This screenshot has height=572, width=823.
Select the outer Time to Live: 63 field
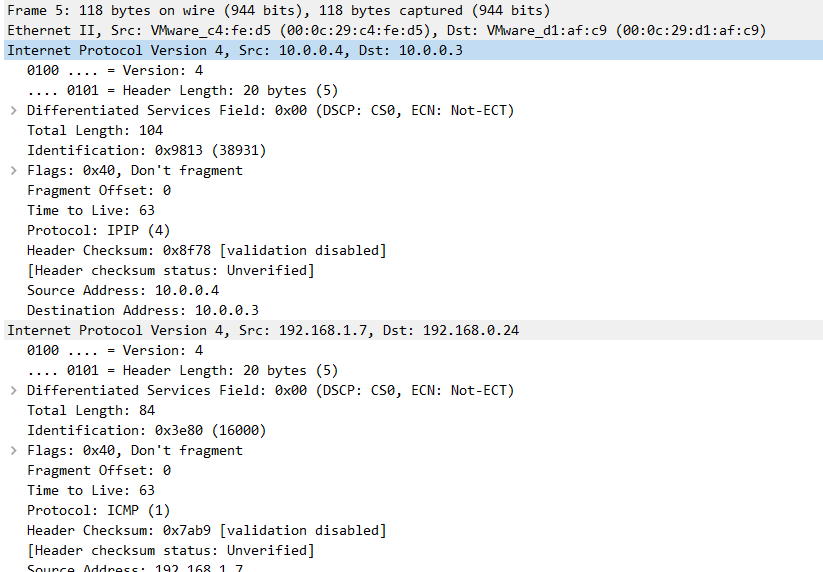pyautogui.click(x=91, y=210)
